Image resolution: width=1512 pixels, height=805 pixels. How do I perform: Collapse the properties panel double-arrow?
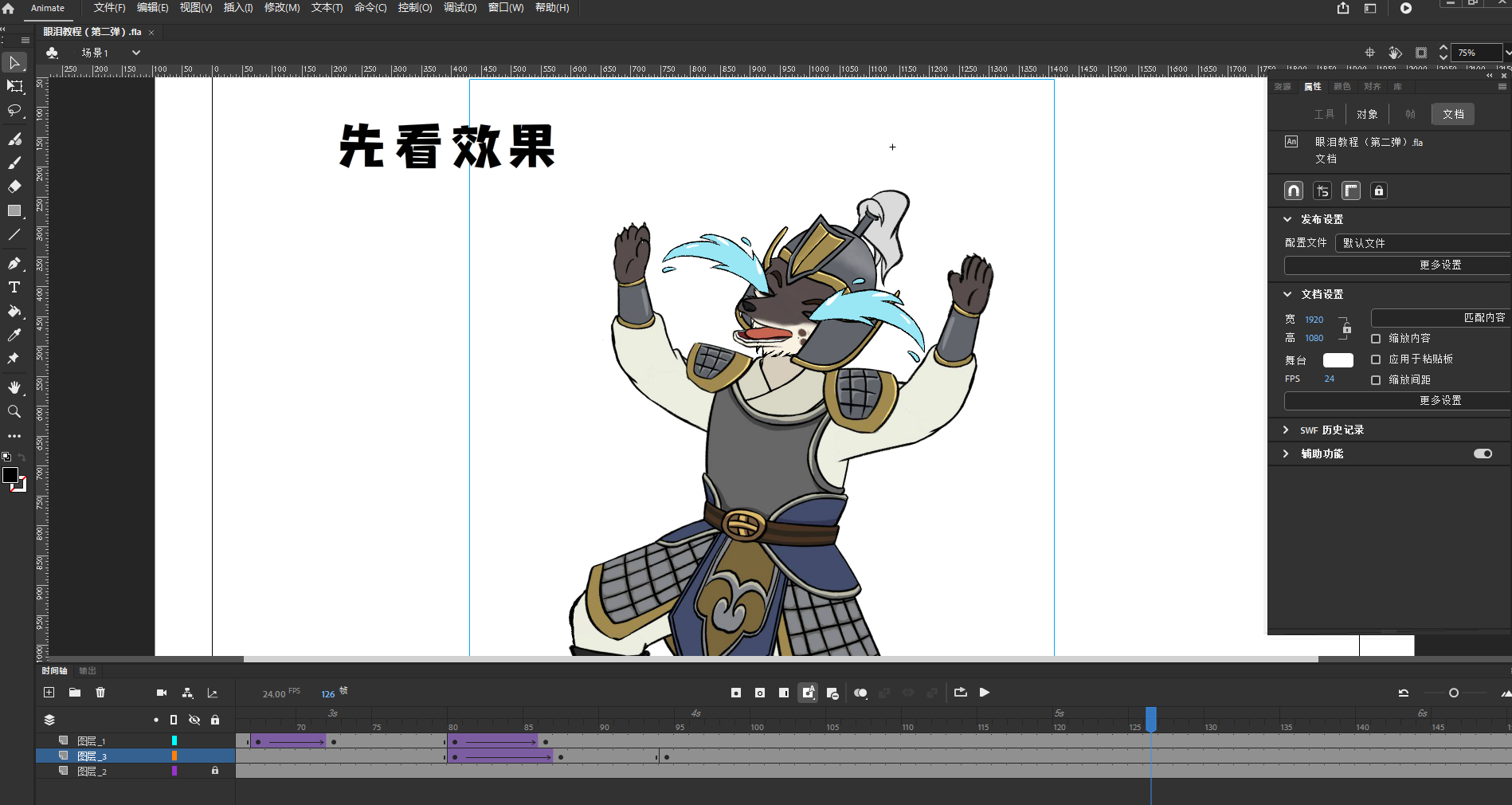click(1490, 76)
